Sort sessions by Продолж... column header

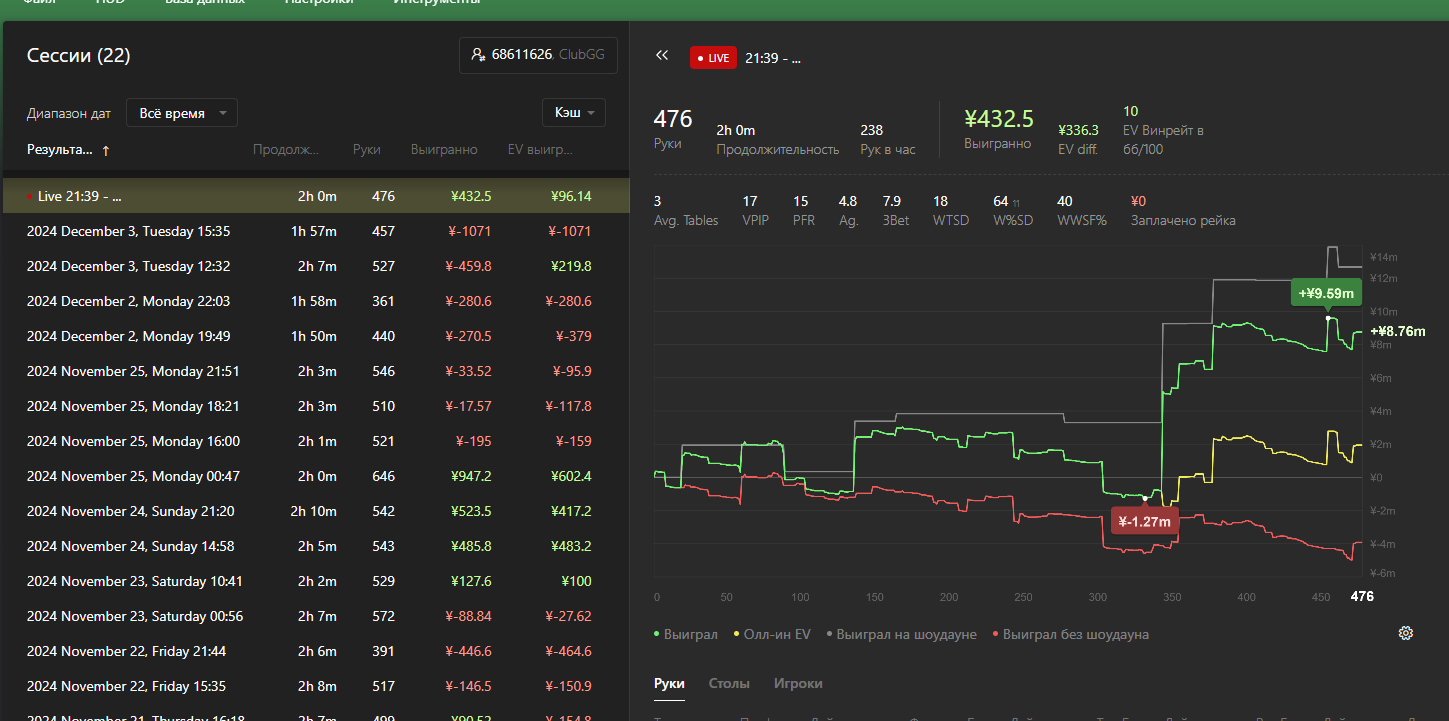286,150
